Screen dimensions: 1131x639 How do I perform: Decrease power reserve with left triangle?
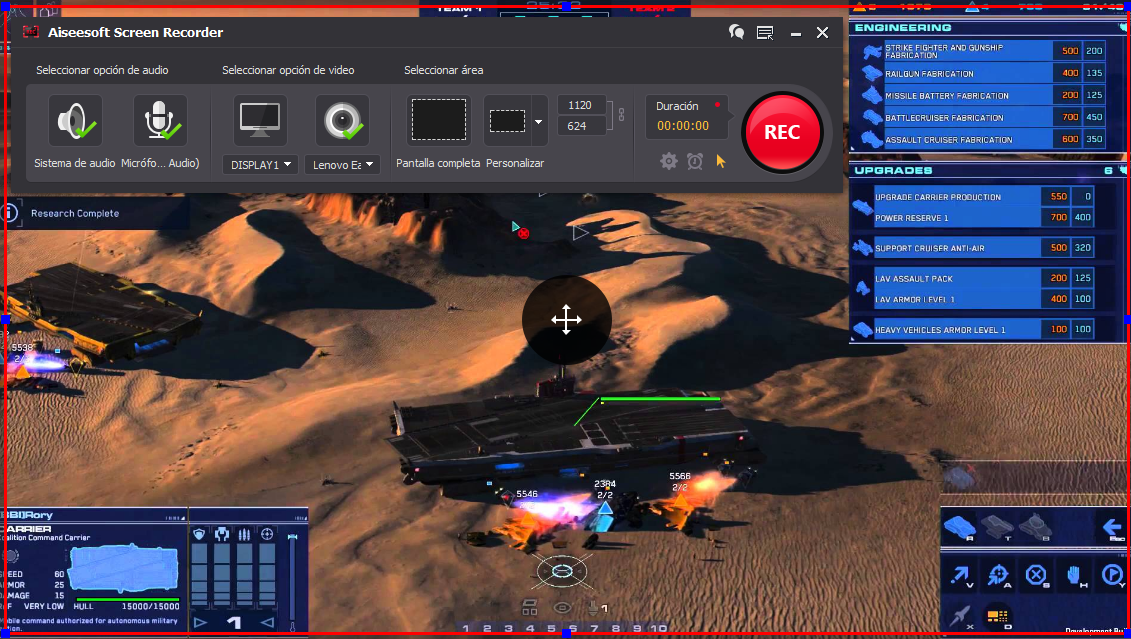pyautogui.click(x=267, y=622)
